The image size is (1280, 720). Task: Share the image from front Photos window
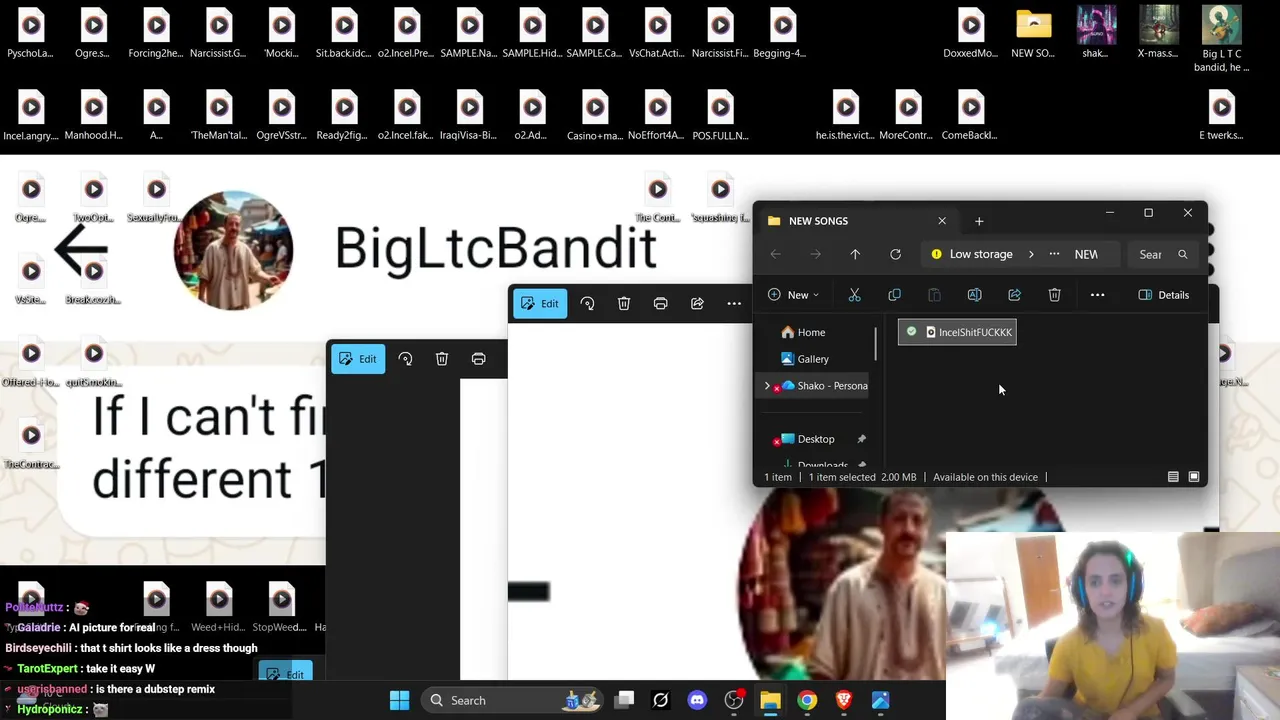coord(697,304)
